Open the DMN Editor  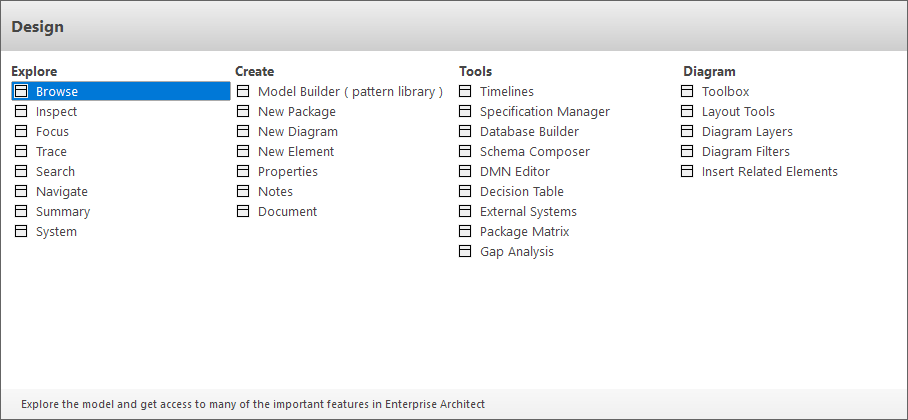(x=514, y=171)
